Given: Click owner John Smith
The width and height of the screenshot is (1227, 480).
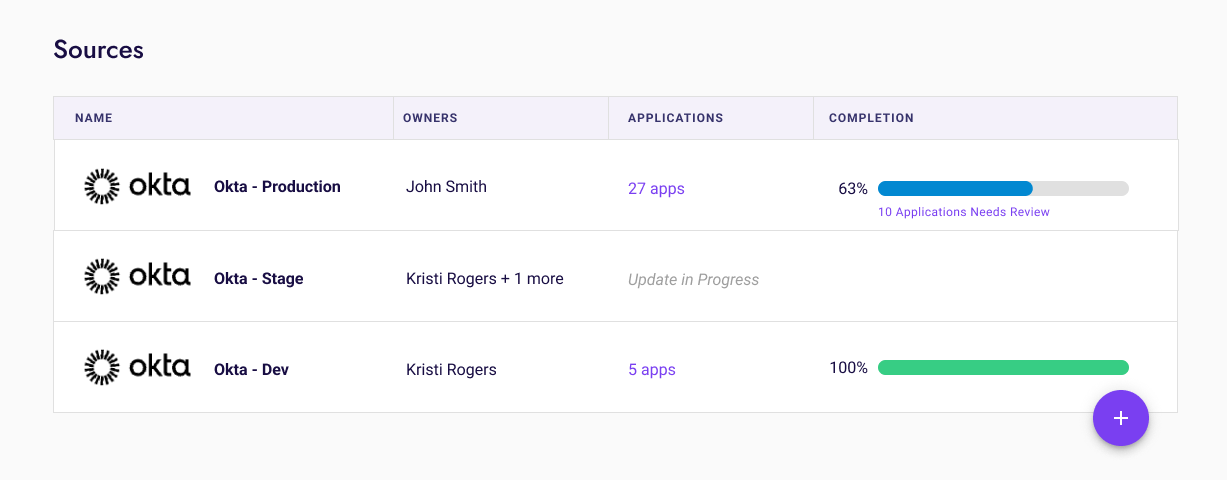Looking at the screenshot, I should [x=446, y=187].
